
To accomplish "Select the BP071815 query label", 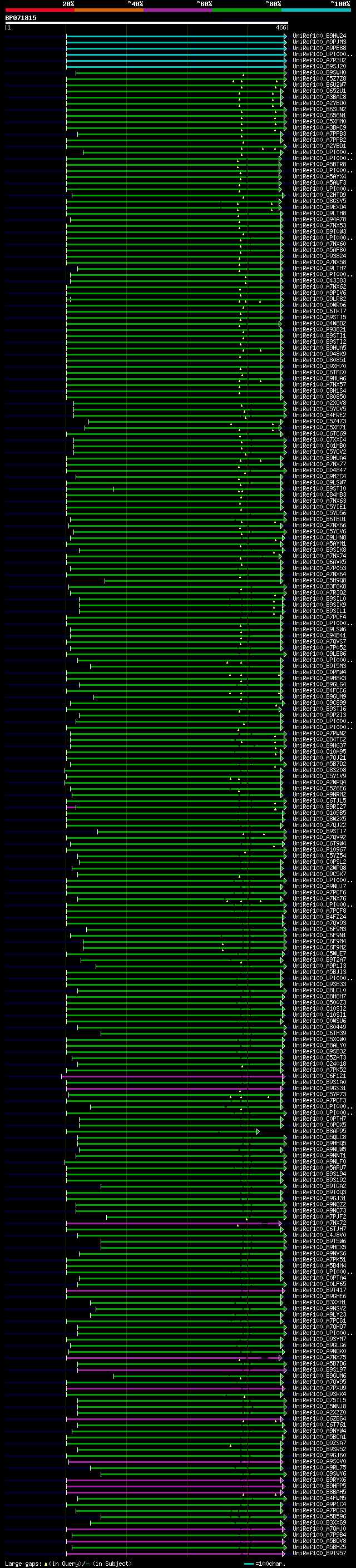I will coord(21,18).
